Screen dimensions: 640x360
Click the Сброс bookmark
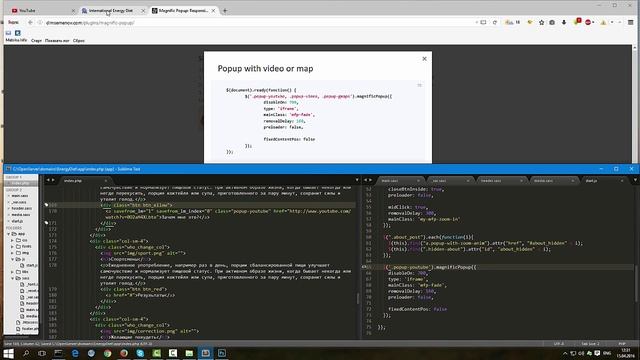coord(79,40)
